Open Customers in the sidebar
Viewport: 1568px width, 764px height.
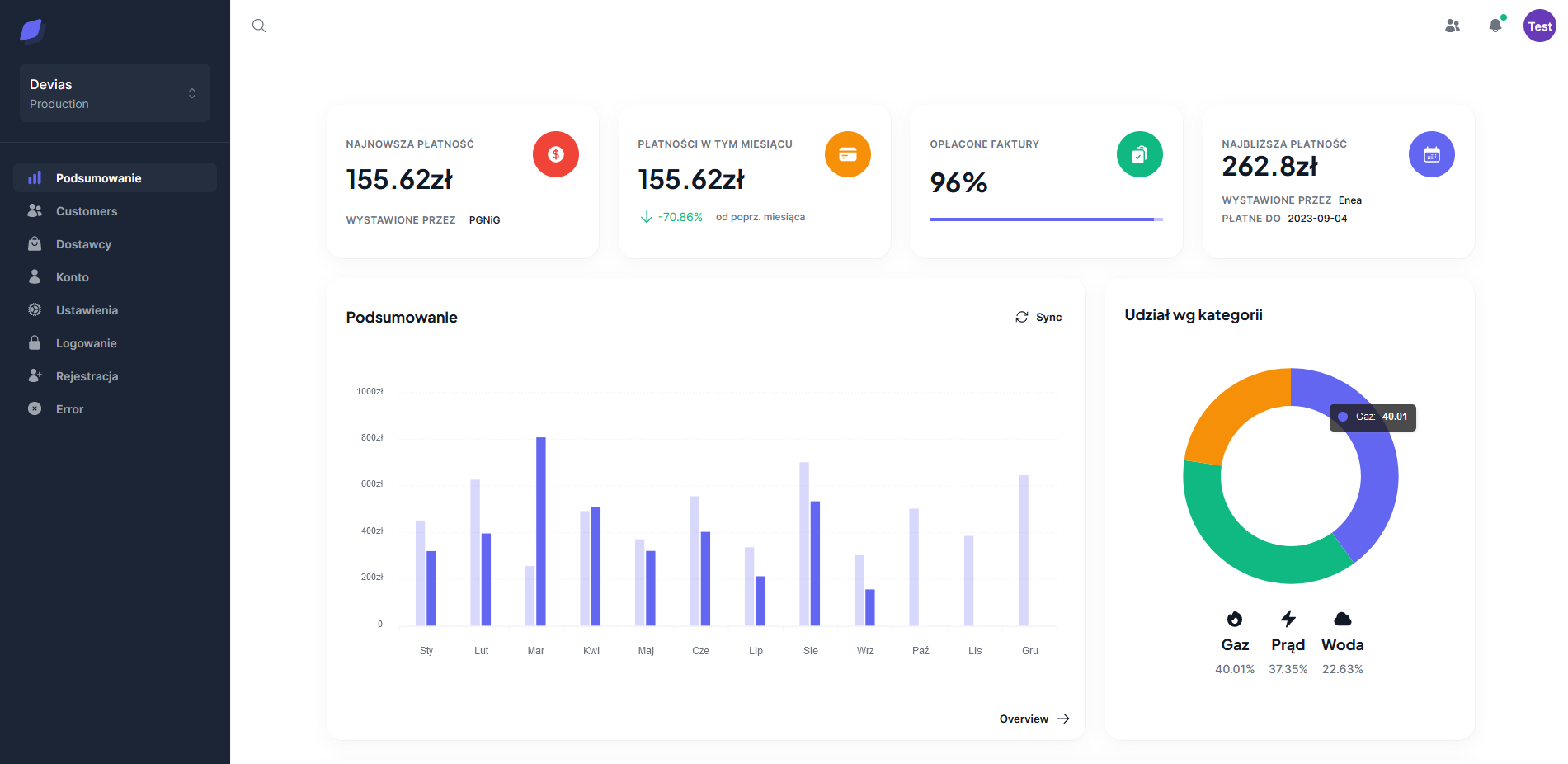[x=87, y=211]
